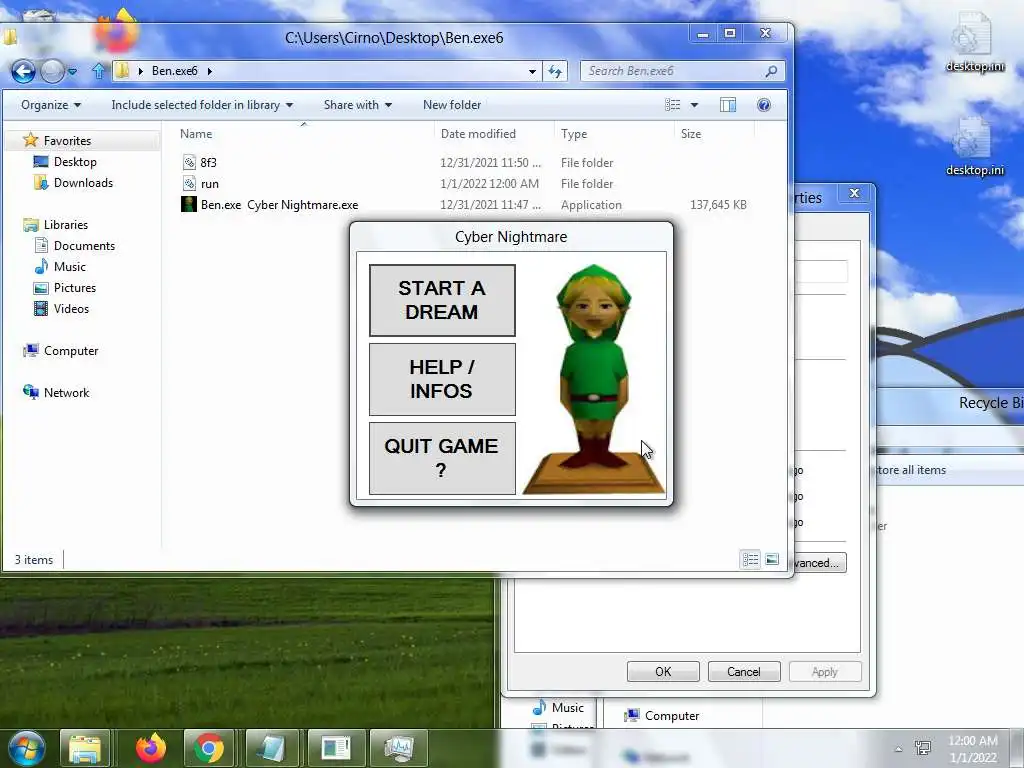Open Downloads under Favorites
The width and height of the screenshot is (1024, 768).
[83, 183]
